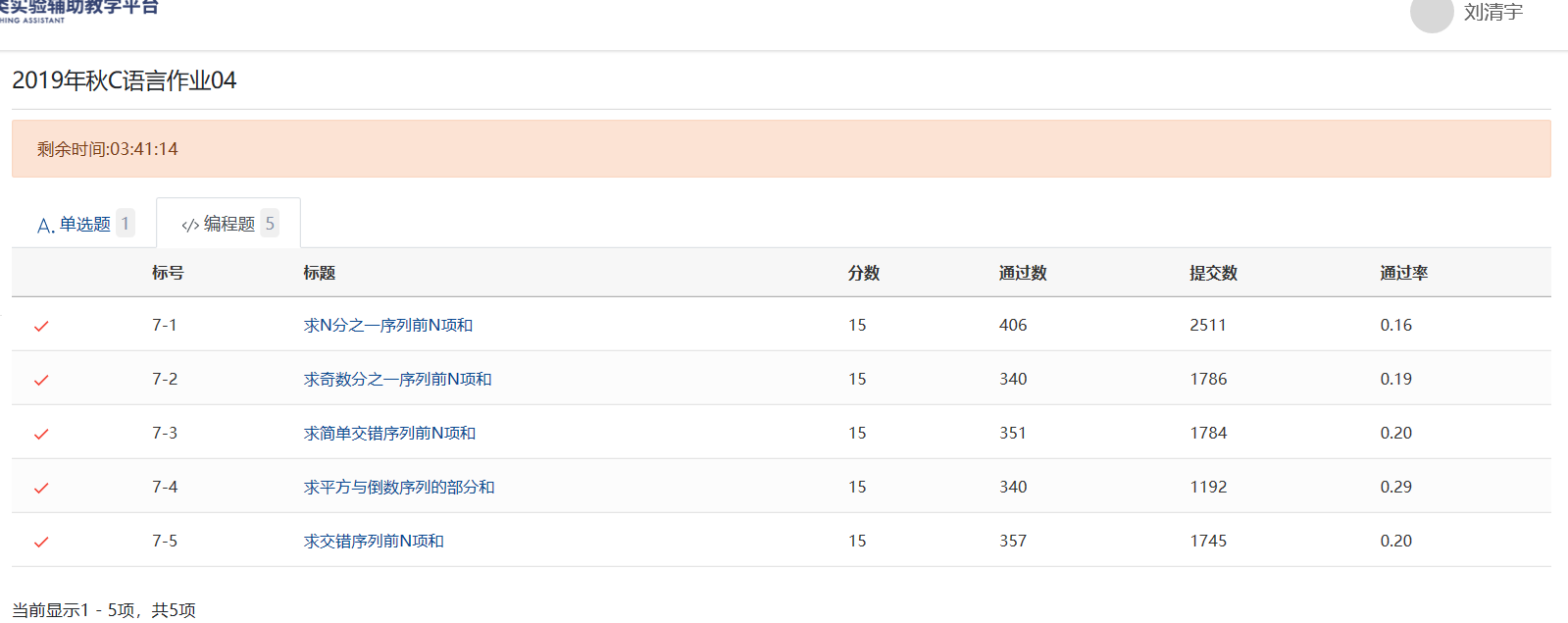Click the red checkmark for problem 7-3

click(x=41, y=434)
